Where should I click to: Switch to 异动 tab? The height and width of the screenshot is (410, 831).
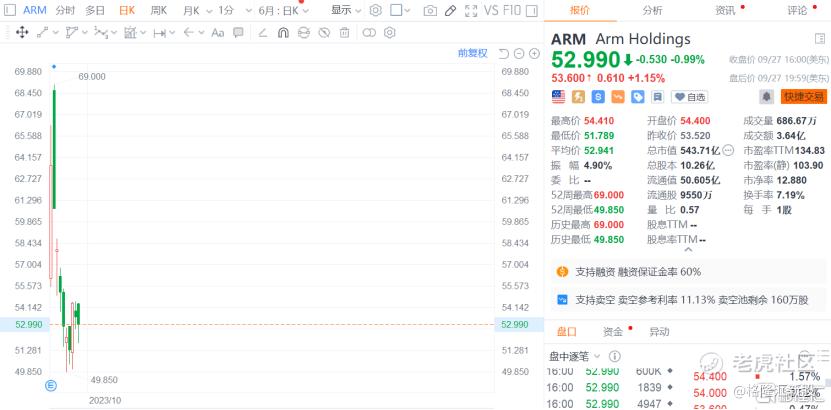click(x=659, y=332)
